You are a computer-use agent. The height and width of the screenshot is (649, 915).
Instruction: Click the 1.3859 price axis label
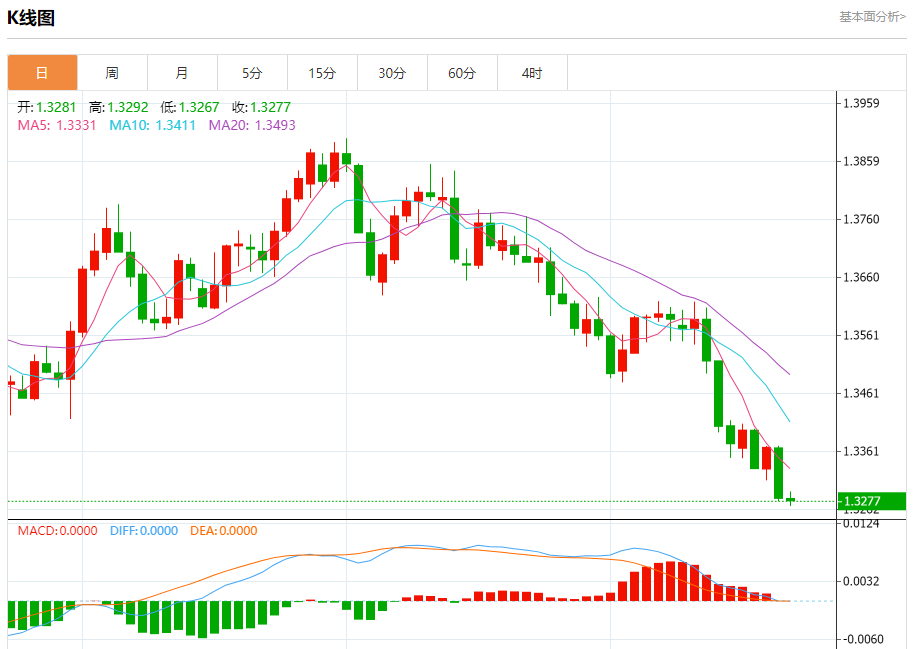(x=861, y=161)
